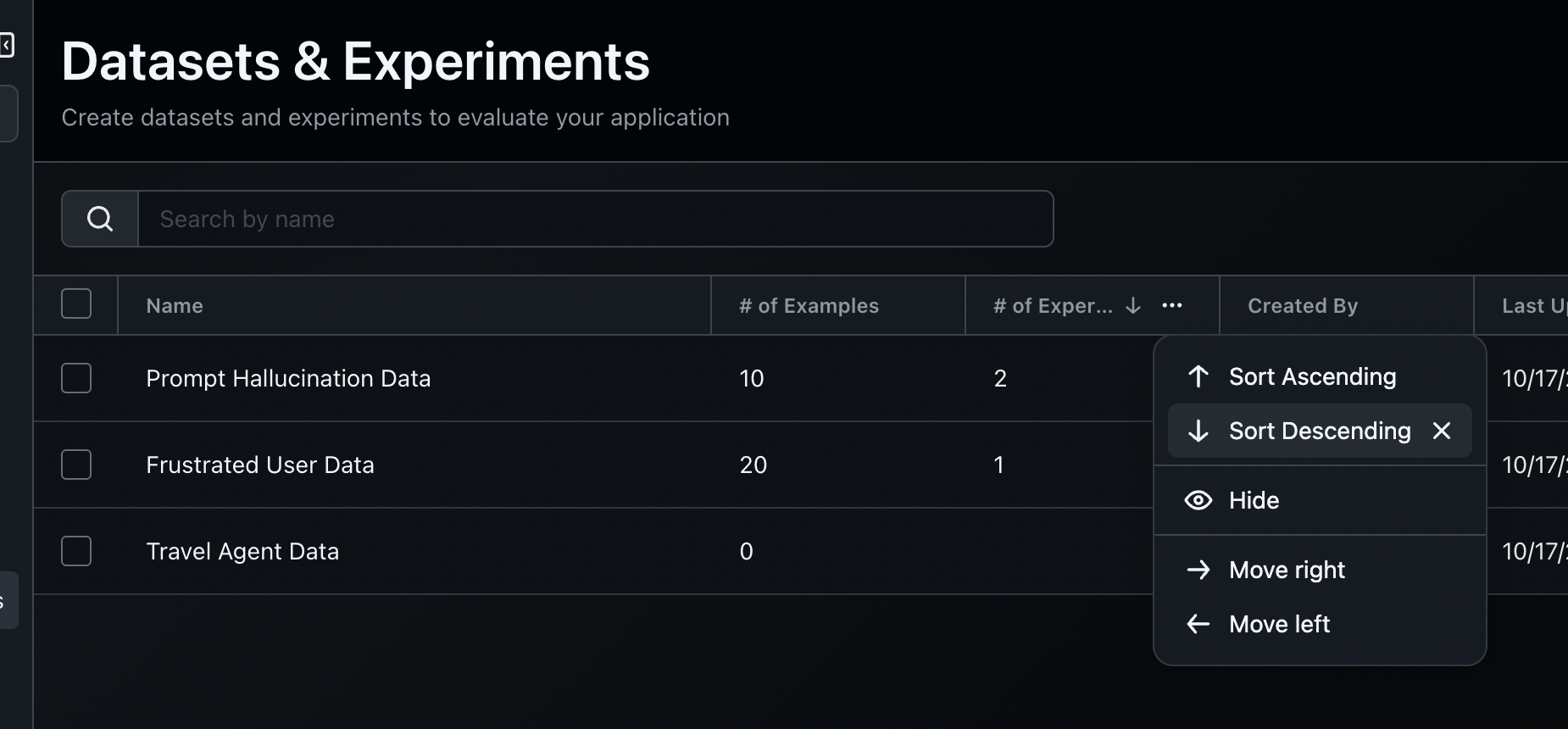Select the Frustrated User Data checkbox
Viewport: 1568px width, 729px height.
tap(76, 465)
